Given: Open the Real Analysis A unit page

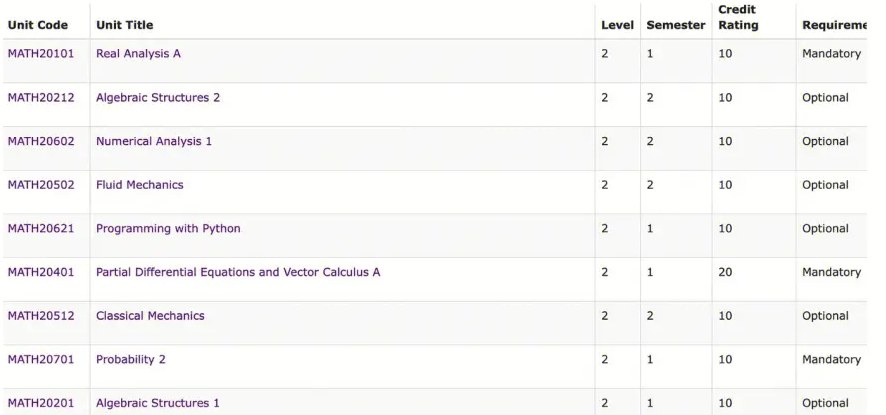Looking at the screenshot, I should click(x=138, y=54).
